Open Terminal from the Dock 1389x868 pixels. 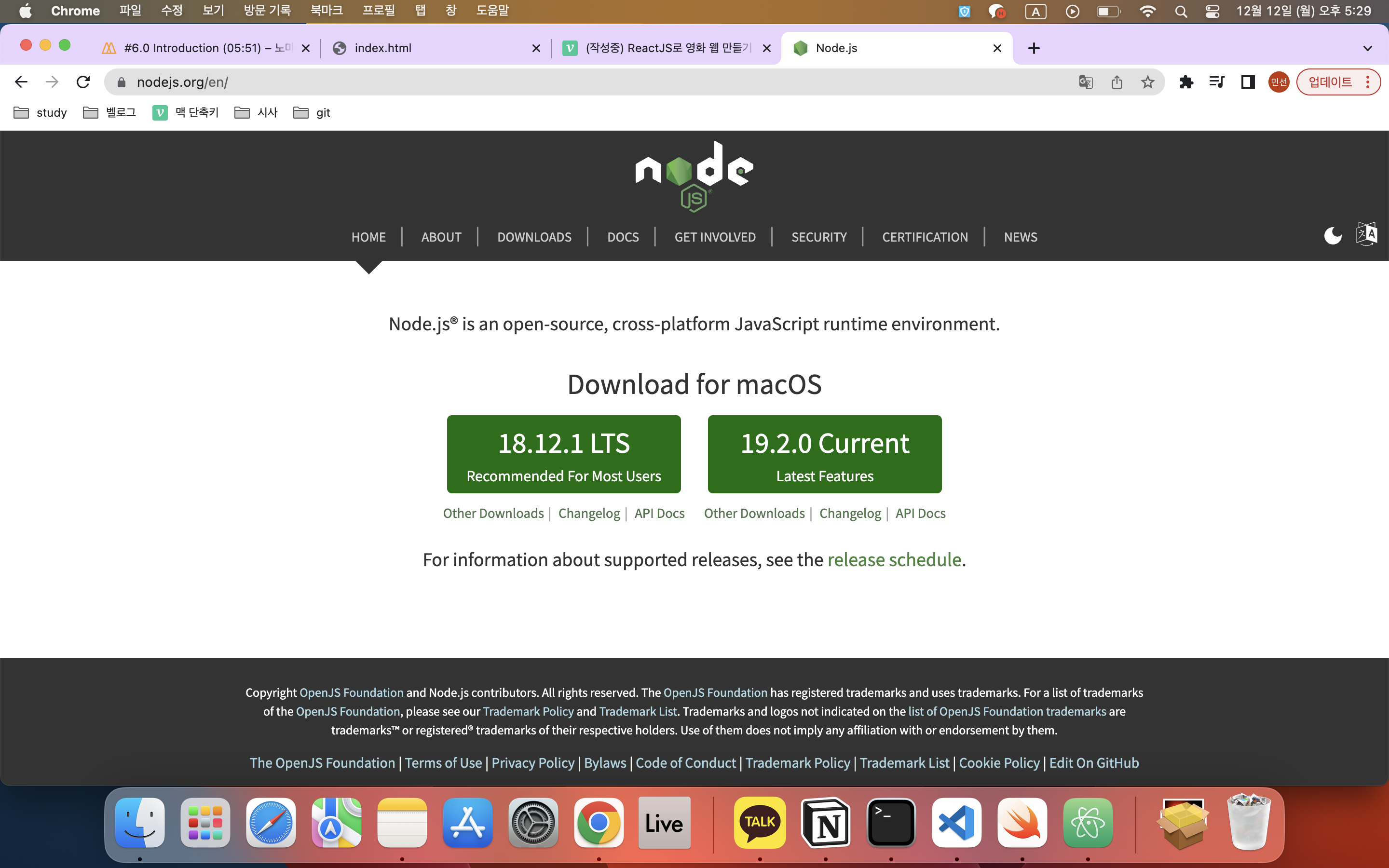tap(891, 823)
